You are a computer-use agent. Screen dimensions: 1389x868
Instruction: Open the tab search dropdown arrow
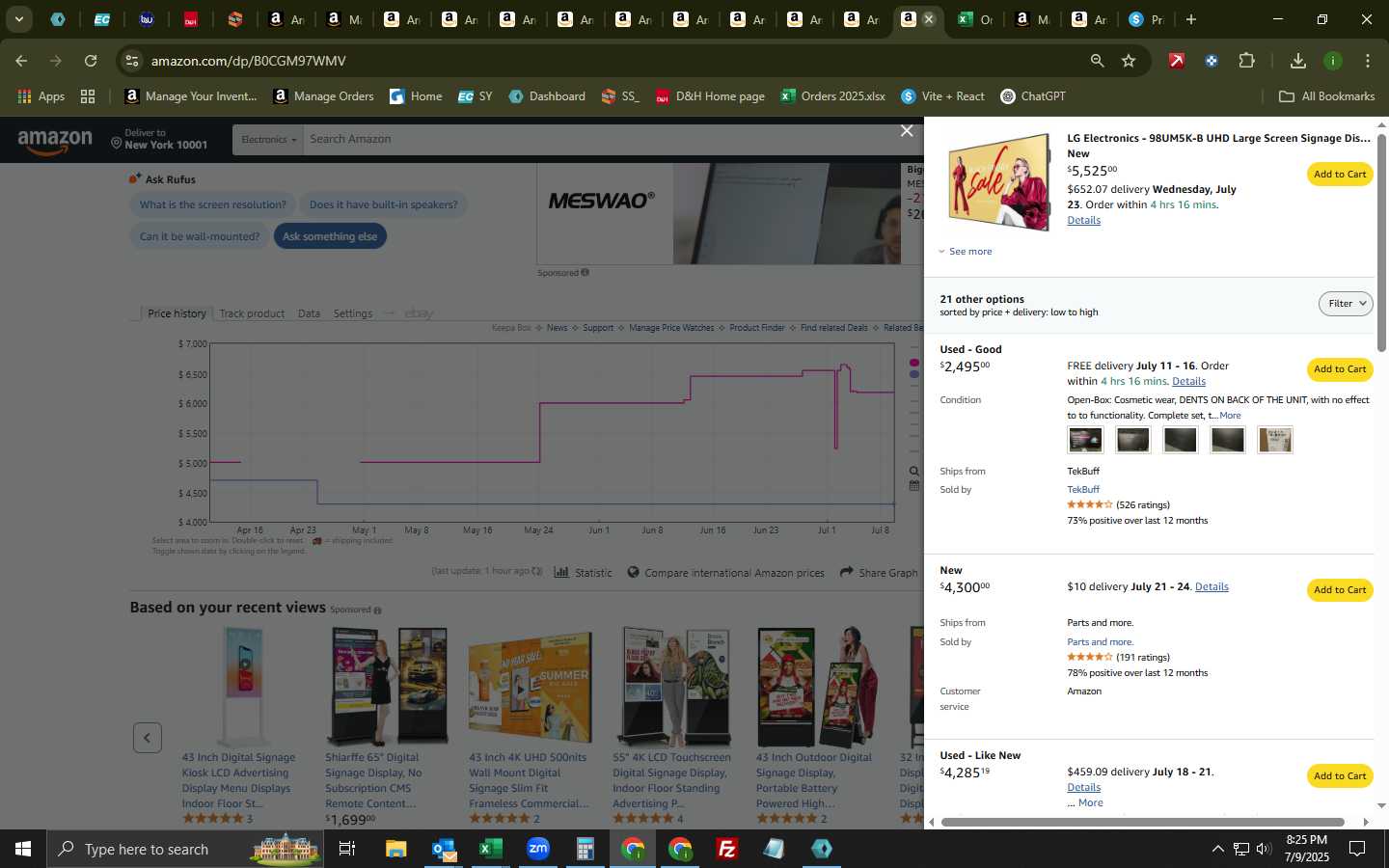coord(18,19)
